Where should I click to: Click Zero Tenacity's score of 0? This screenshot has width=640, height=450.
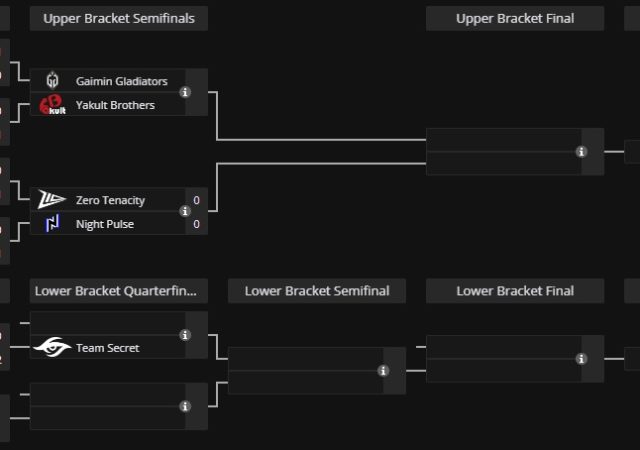pos(196,200)
